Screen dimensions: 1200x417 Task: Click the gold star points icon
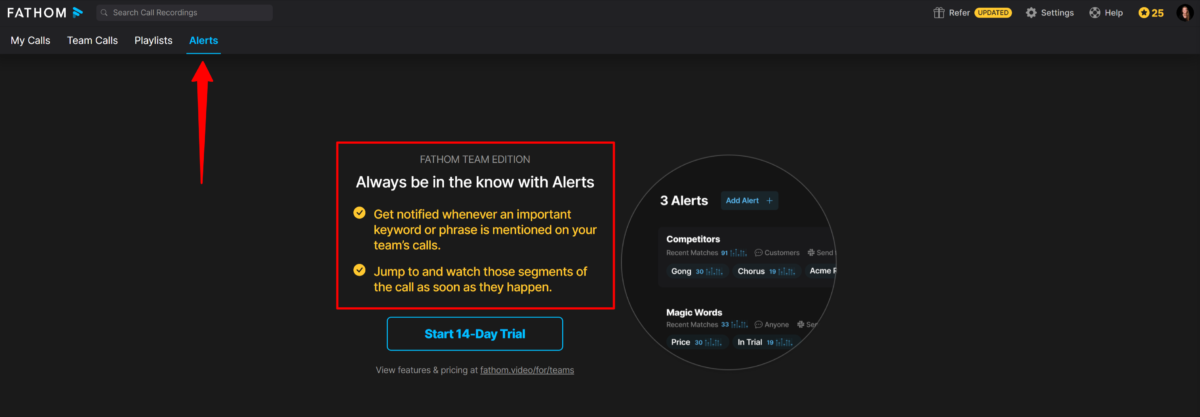(1144, 13)
